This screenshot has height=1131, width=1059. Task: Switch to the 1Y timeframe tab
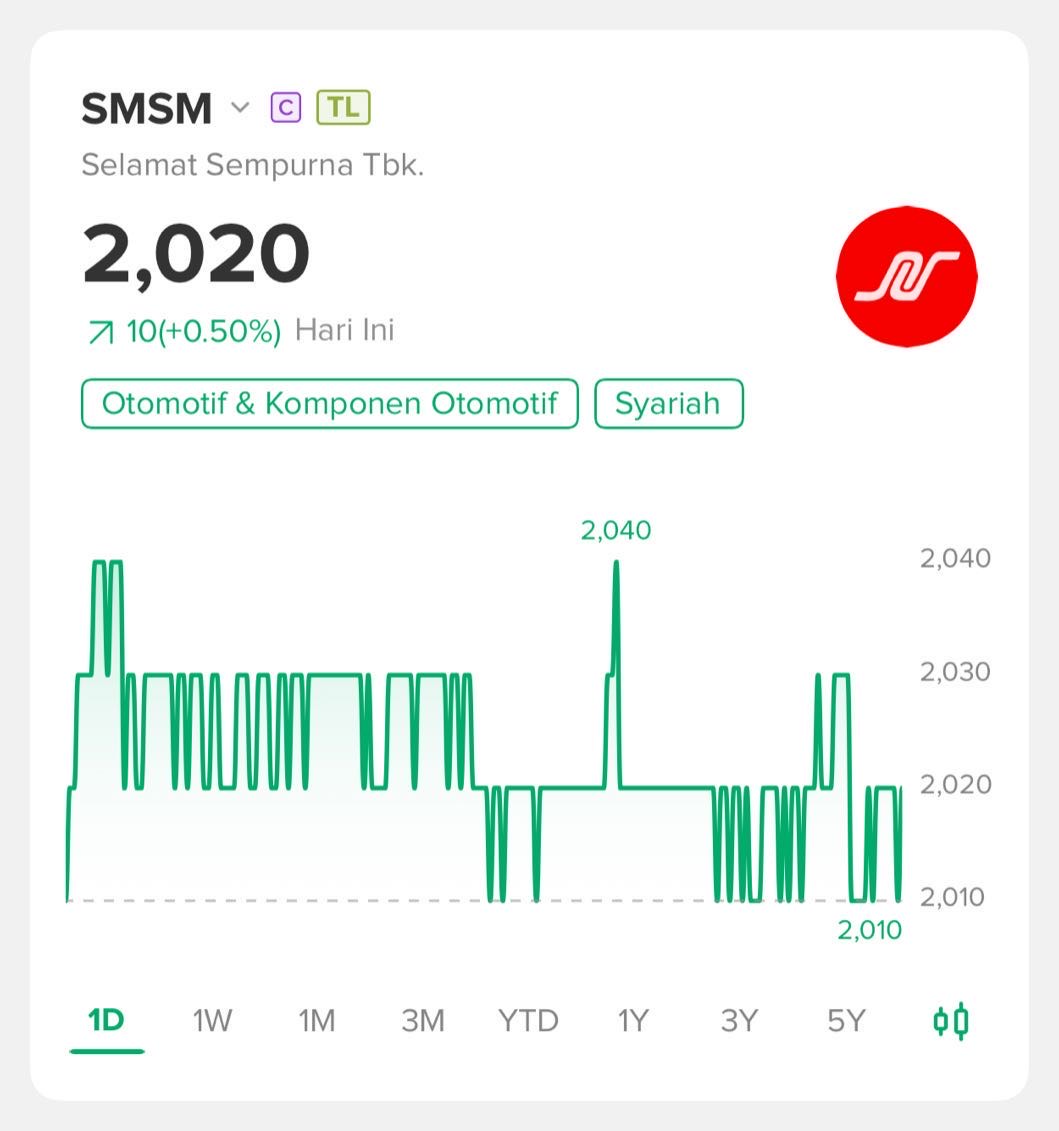[x=633, y=1021]
